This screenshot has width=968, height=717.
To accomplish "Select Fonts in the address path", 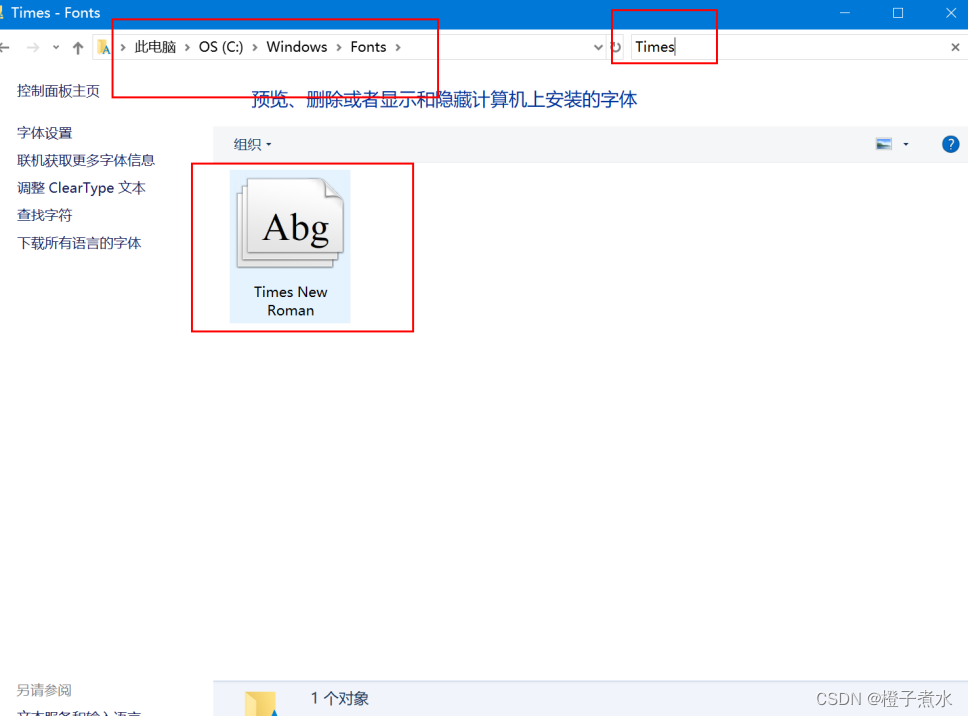I will 369,47.
